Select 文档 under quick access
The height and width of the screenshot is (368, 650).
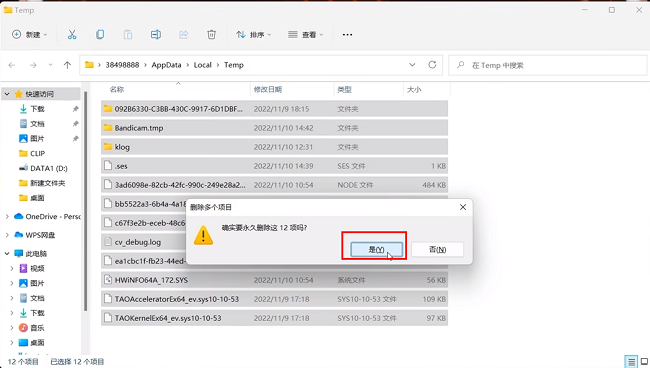(x=37, y=124)
